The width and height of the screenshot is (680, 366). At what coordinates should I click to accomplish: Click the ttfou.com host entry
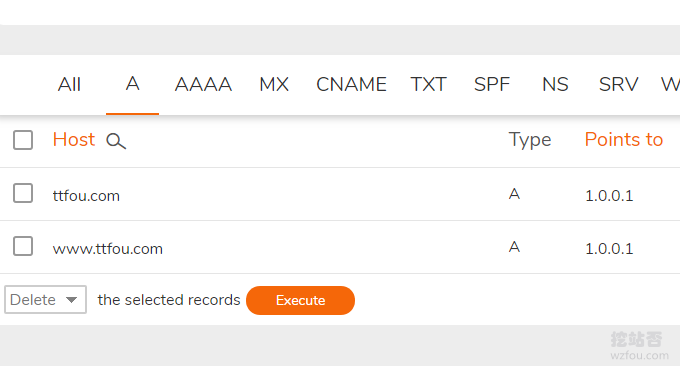point(86,196)
